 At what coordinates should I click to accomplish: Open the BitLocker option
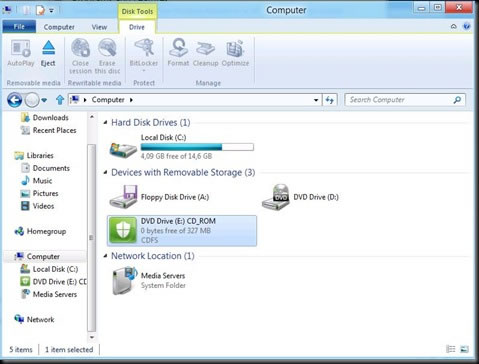coord(144,56)
